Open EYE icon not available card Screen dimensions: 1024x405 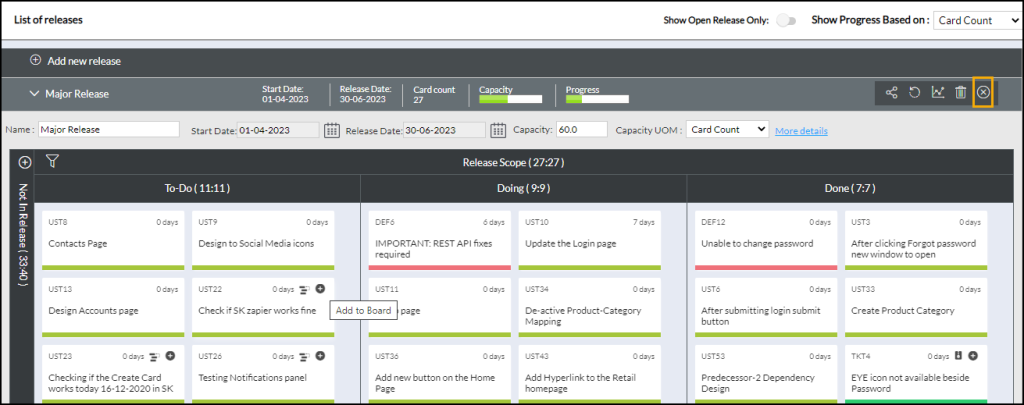coord(916,374)
